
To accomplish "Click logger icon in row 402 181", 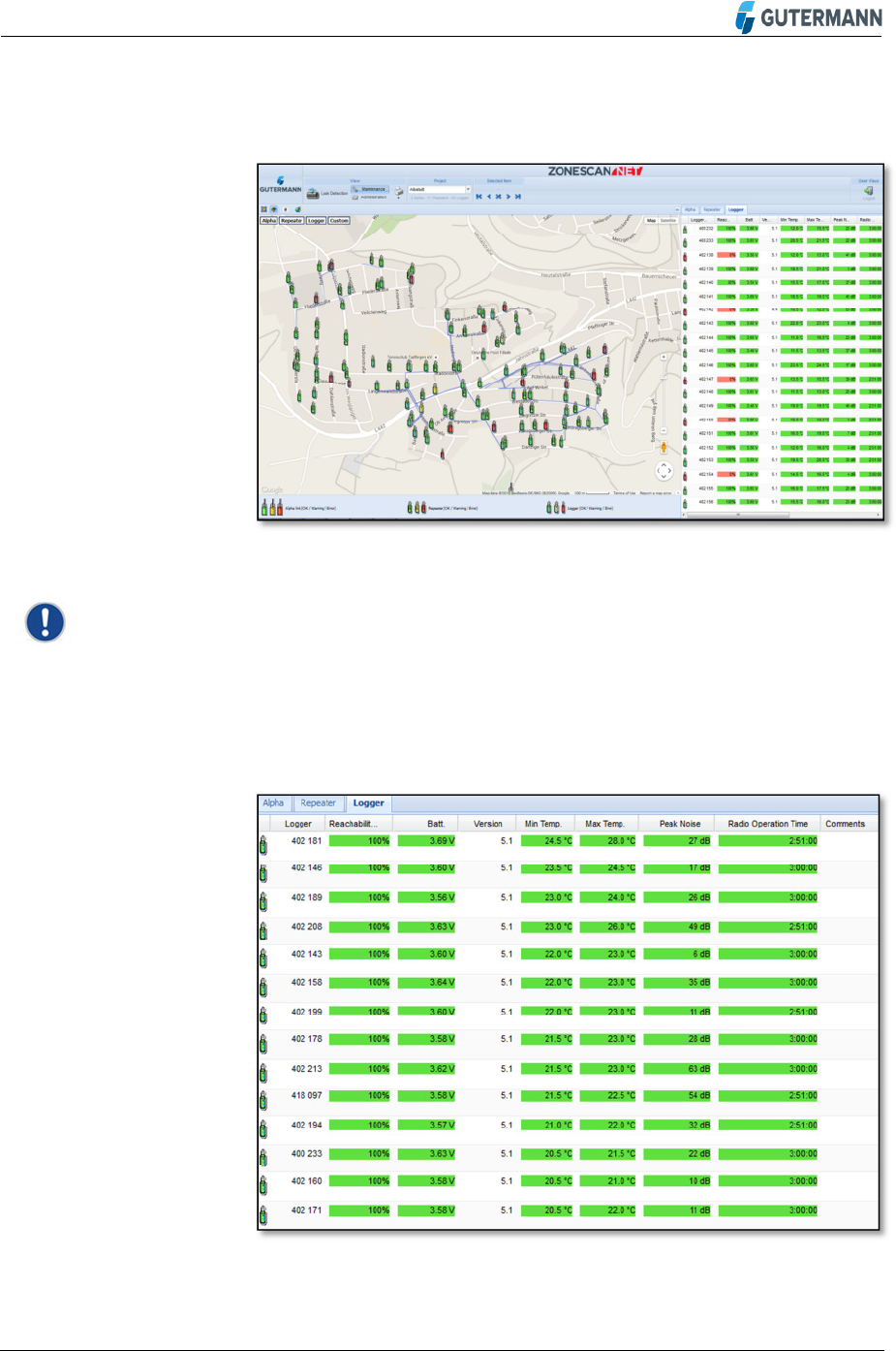I will (263, 844).
